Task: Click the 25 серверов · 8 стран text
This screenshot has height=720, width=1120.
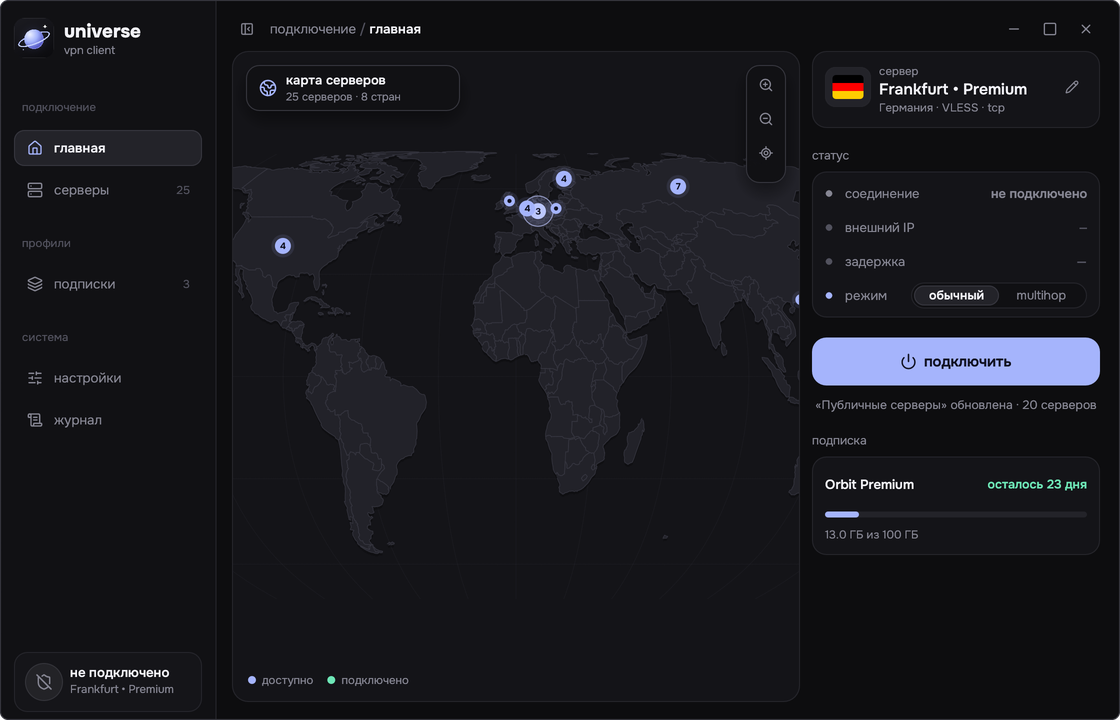Action: pos(343,96)
